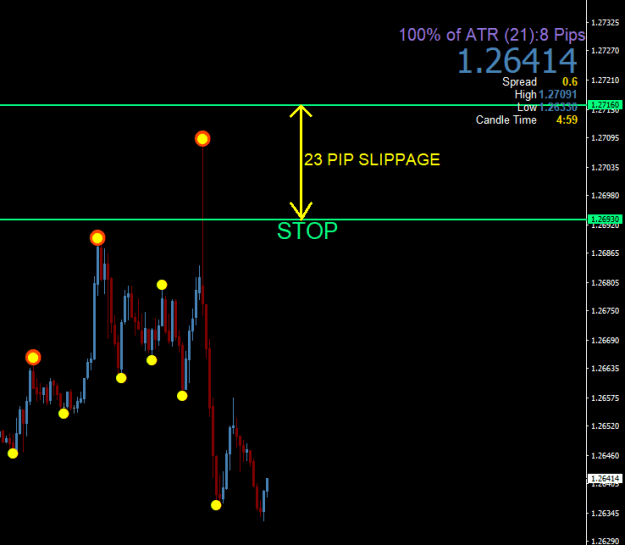Click the Spread label

pos(519,82)
